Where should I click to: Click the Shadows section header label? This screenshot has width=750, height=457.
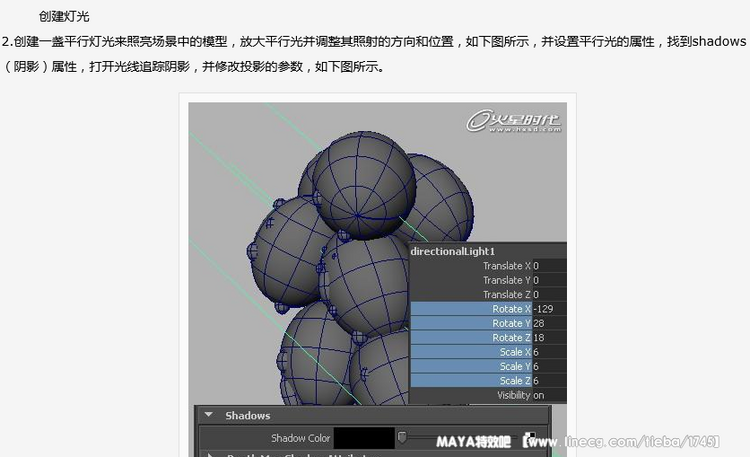tap(247, 415)
